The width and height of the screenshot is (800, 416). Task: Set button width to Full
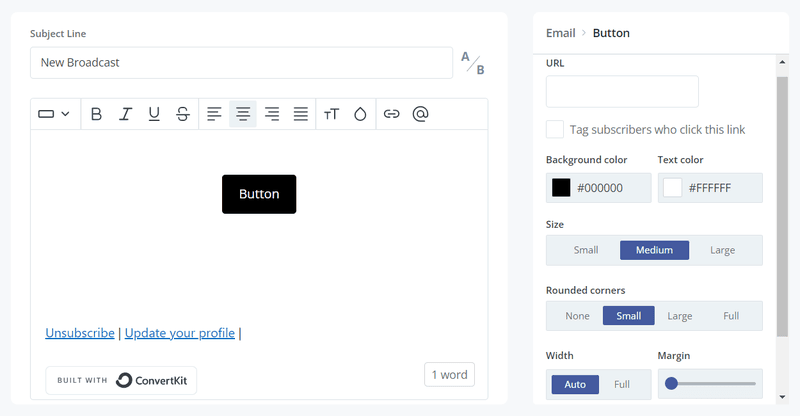point(622,384)
